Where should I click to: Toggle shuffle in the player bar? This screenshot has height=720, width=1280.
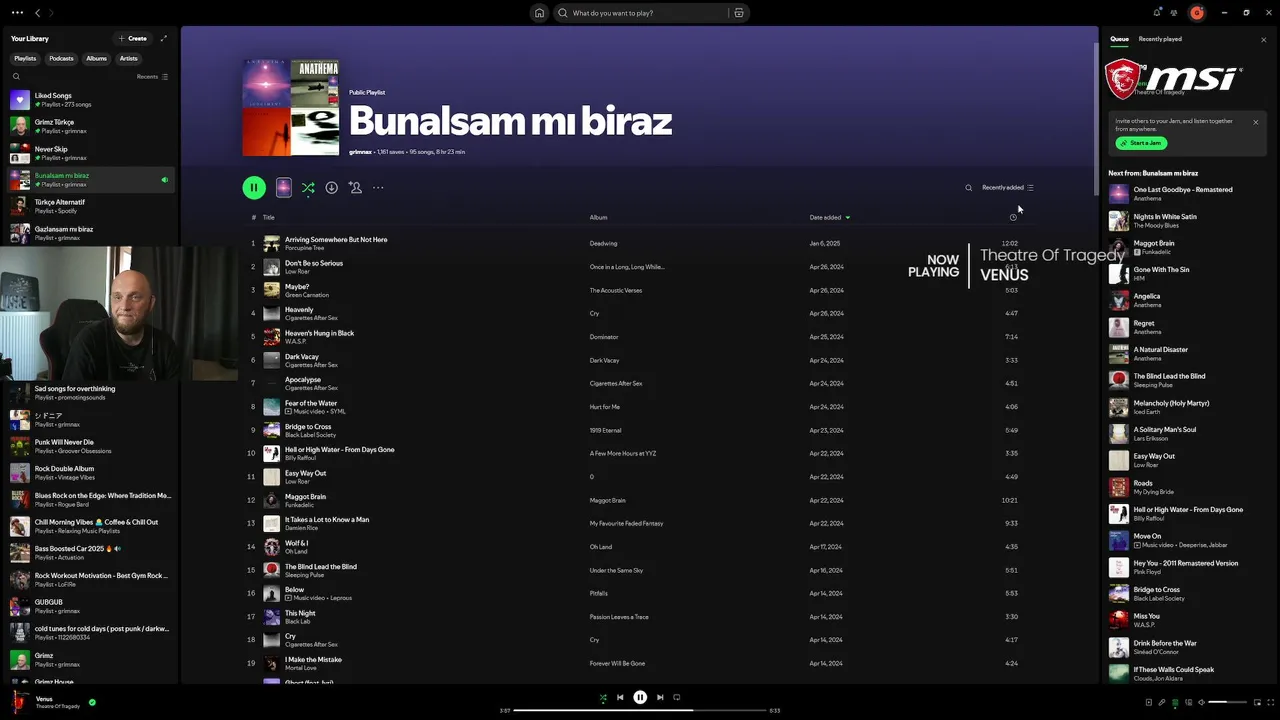[603, 698]
